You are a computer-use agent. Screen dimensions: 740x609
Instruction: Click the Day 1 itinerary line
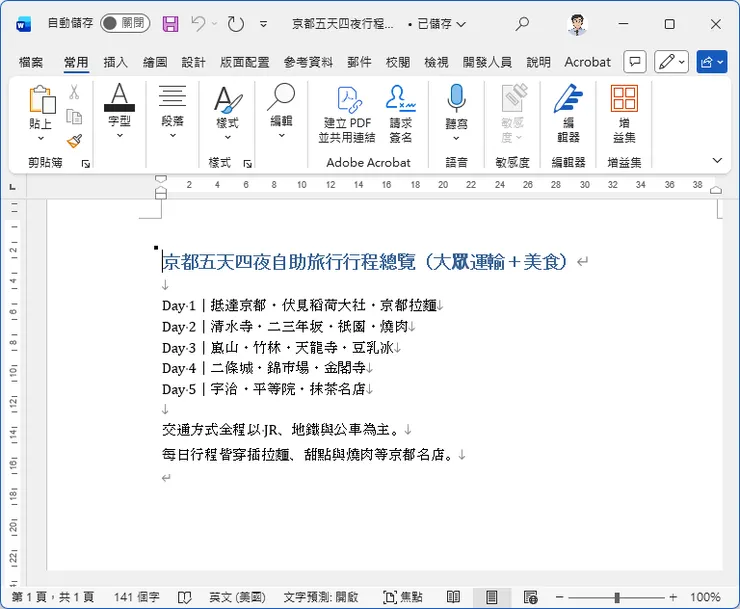tap(300, 305)
